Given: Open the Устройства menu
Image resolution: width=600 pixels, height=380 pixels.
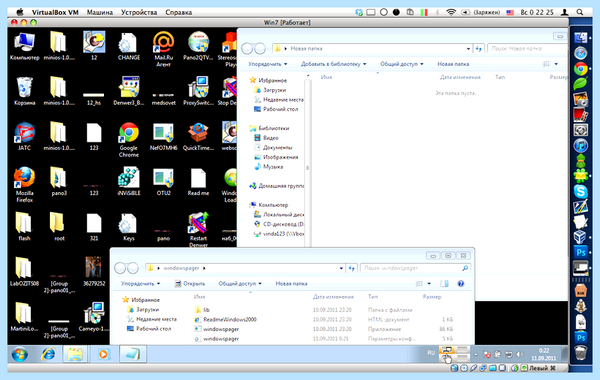Looking at the screenshot, I should [x=139, y=12].
